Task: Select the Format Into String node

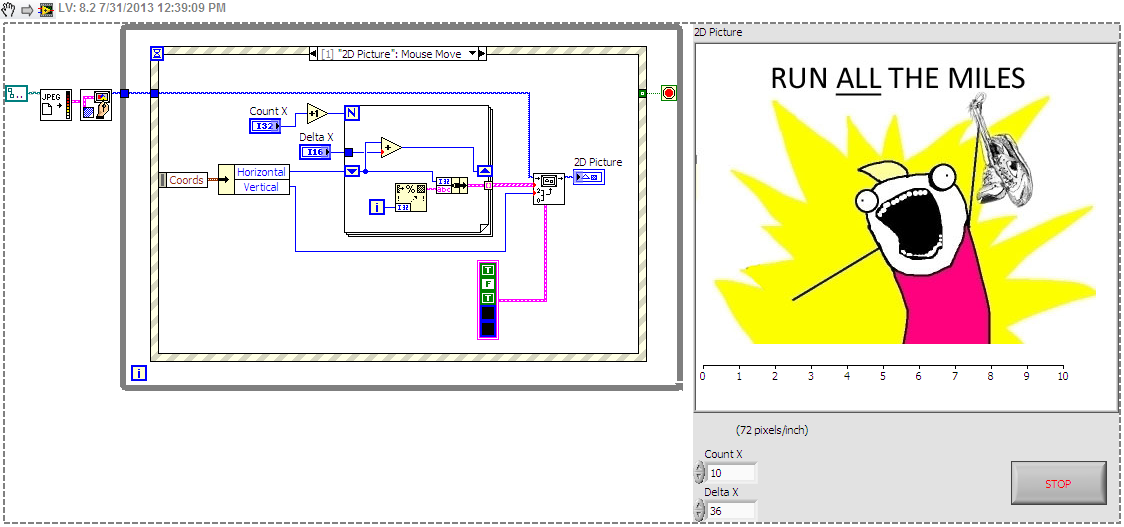Action: (x=411, y=197)
